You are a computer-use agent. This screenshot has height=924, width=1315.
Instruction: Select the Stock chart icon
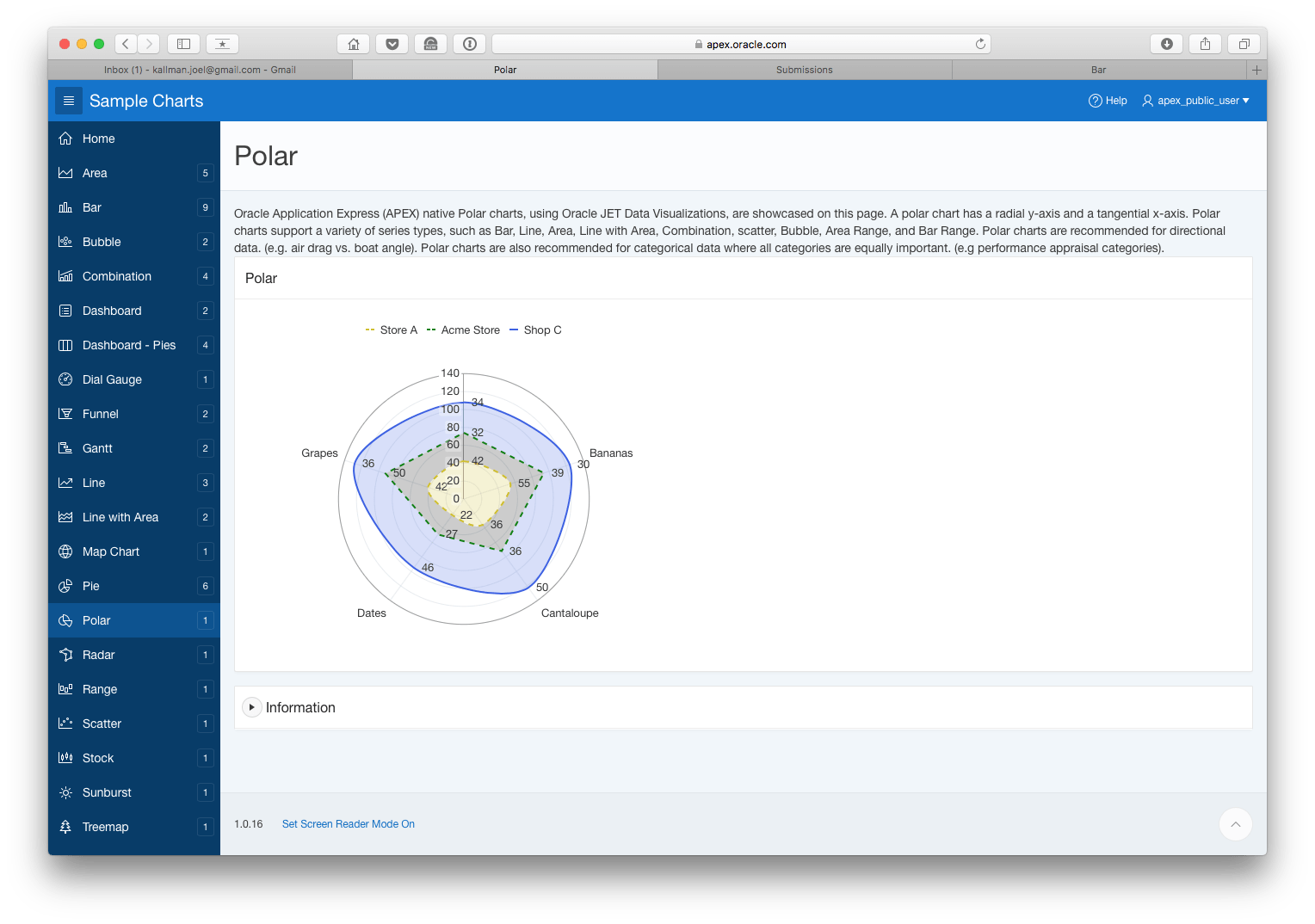[65, 758]
